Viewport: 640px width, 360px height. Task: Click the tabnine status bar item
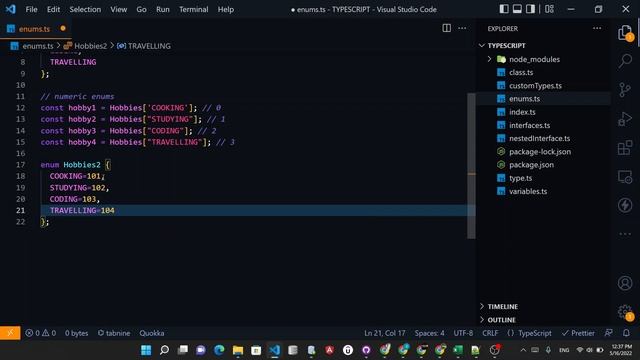114,333
